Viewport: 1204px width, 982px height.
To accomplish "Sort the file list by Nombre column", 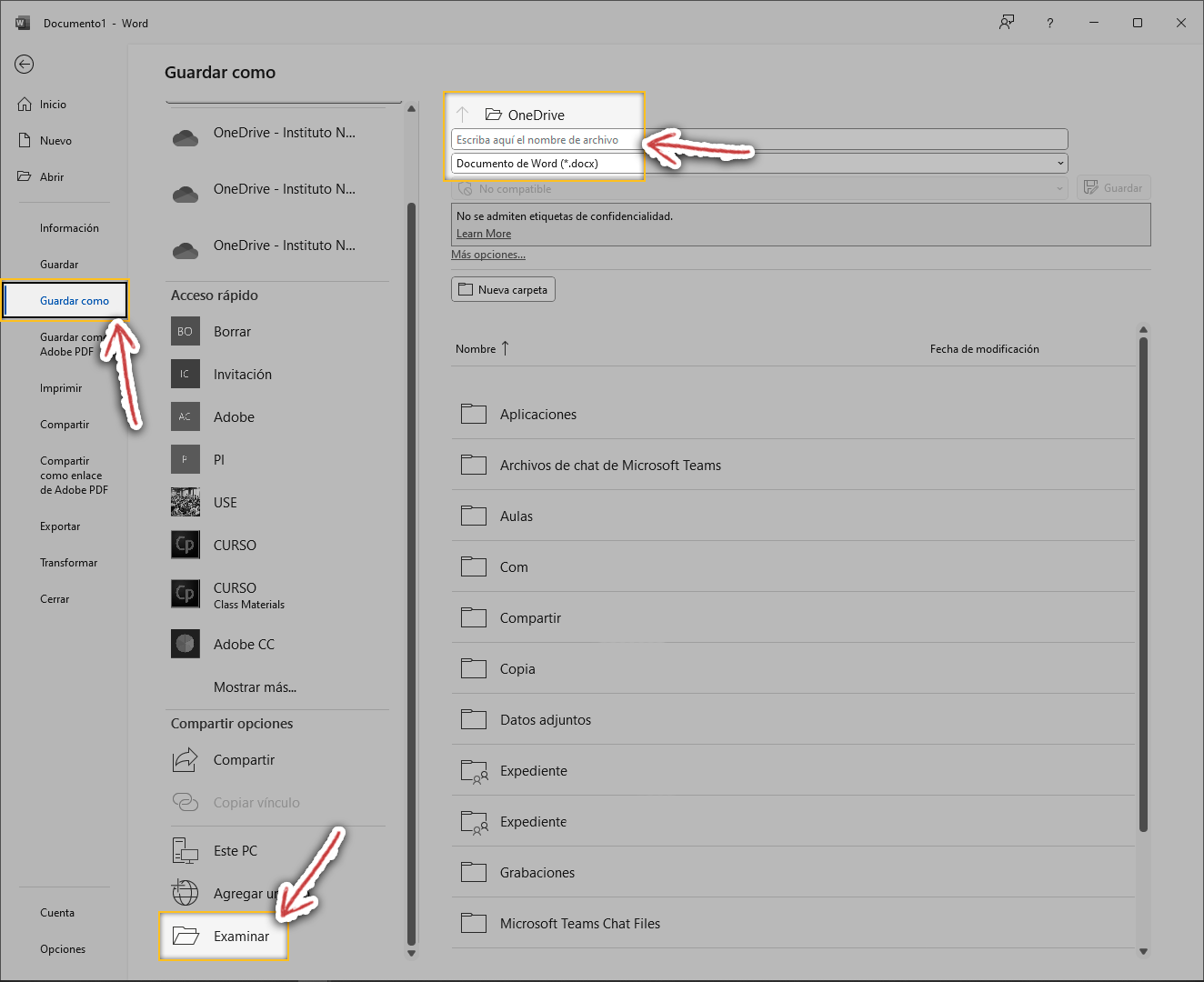I will point(476,349).
